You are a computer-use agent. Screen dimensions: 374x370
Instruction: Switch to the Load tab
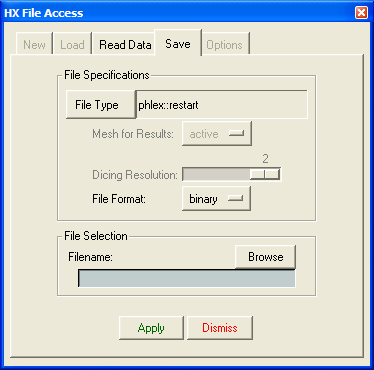72,44
